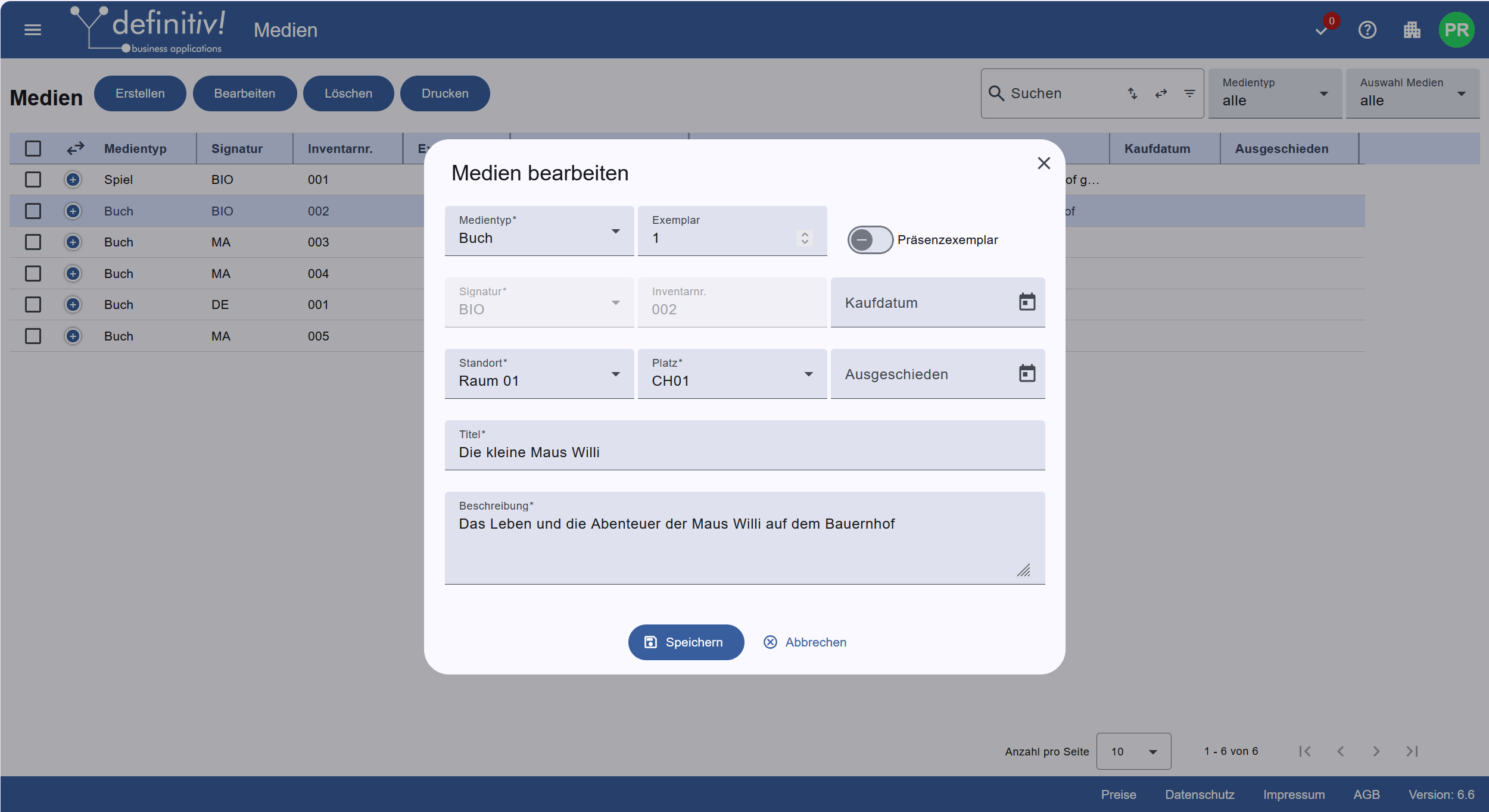Go to next page arrow
Viewport: 1489px width, 812px height.
(x=1376, y=751)
